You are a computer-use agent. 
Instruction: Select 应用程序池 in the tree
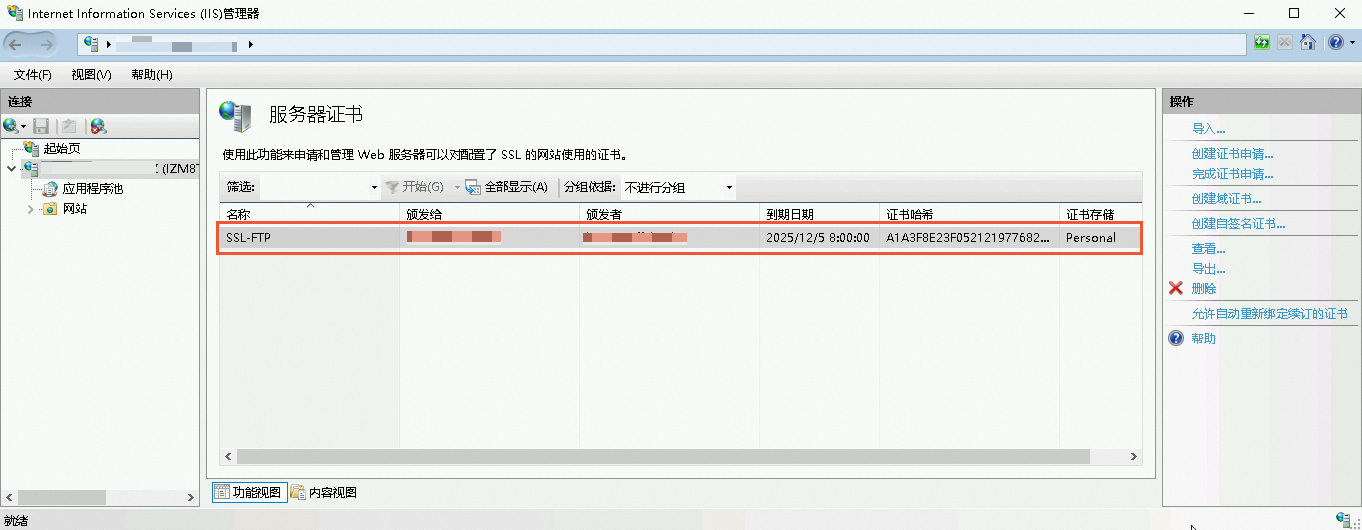[93, 188]
